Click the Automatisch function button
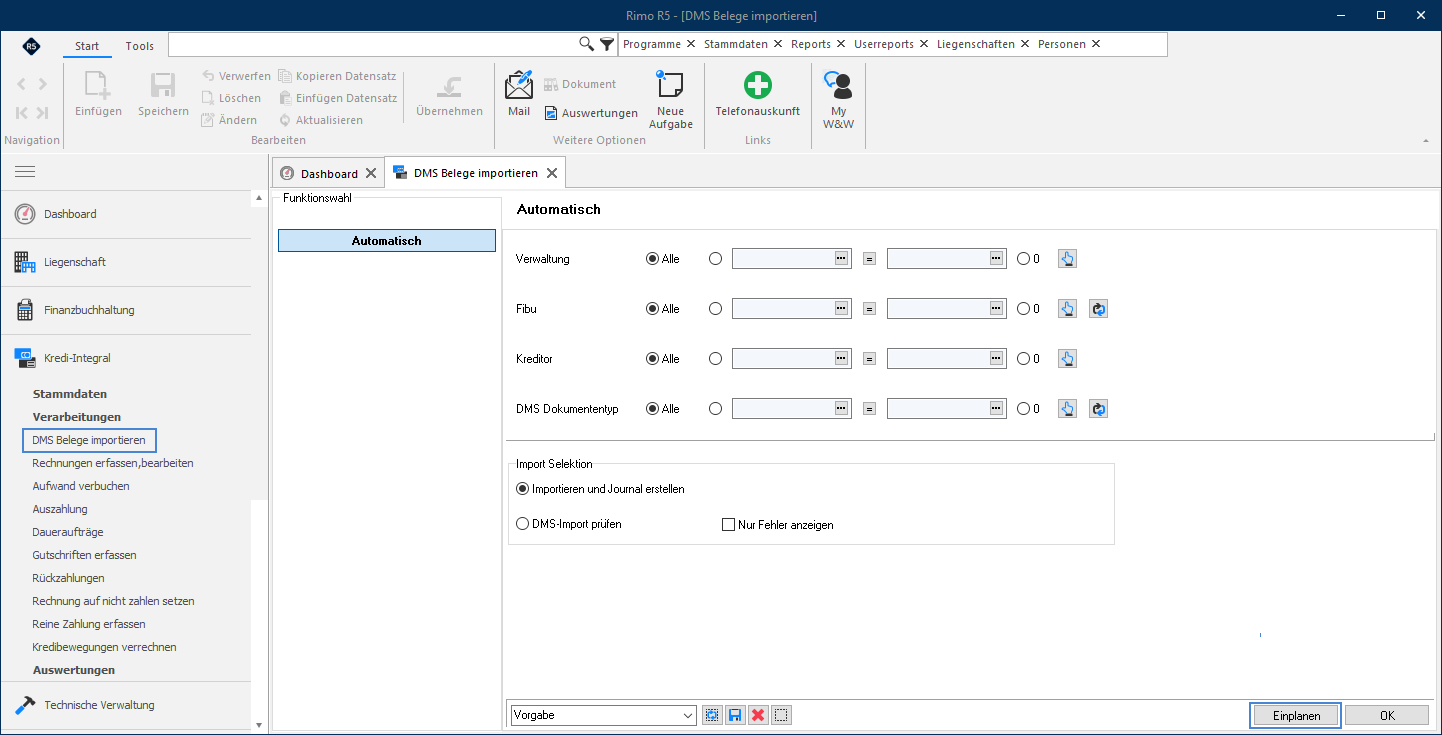 (x=387, y=241)
